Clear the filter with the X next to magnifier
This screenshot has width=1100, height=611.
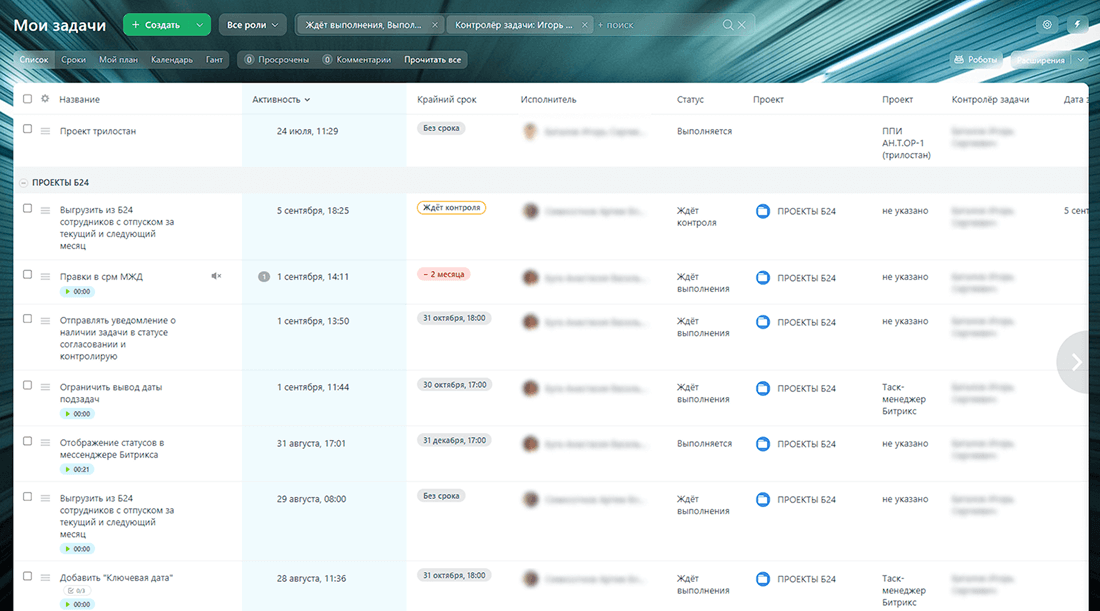tap(741, 25)
